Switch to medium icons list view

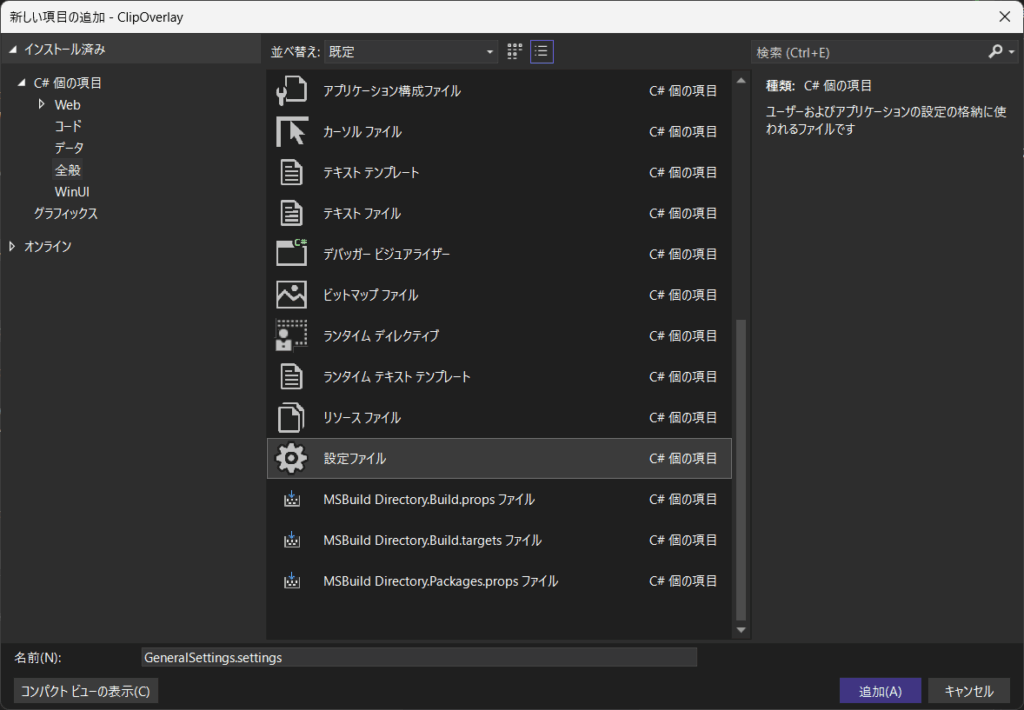tap(541, 52)
